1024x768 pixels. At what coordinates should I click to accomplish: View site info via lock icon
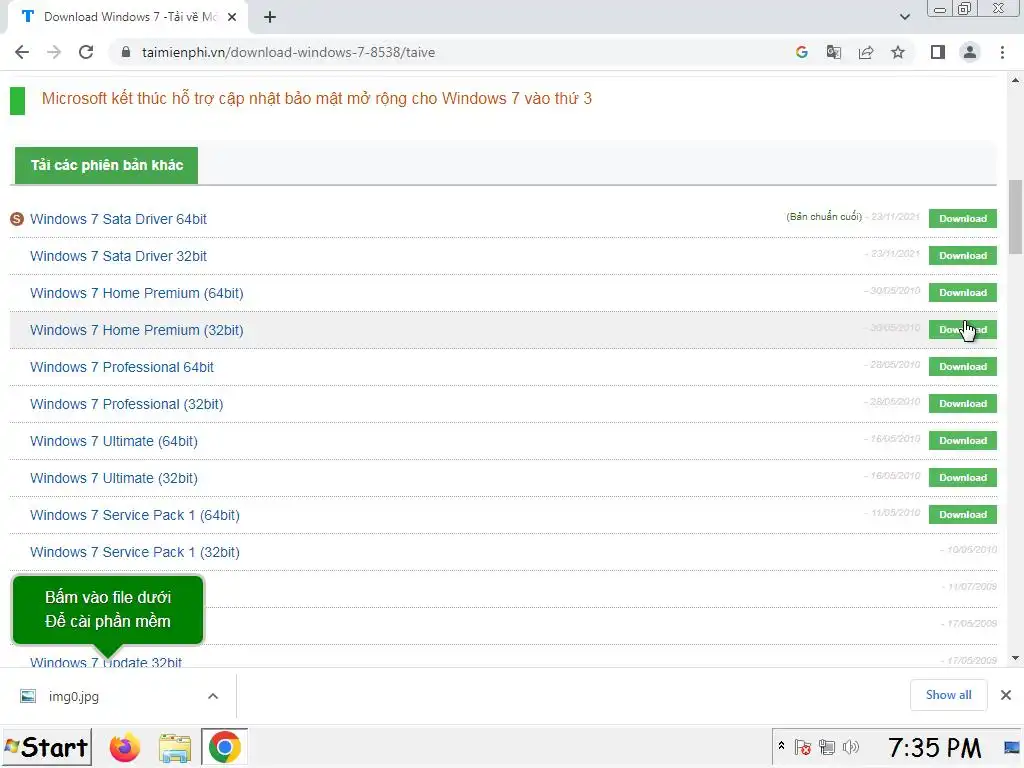[126, 52]
